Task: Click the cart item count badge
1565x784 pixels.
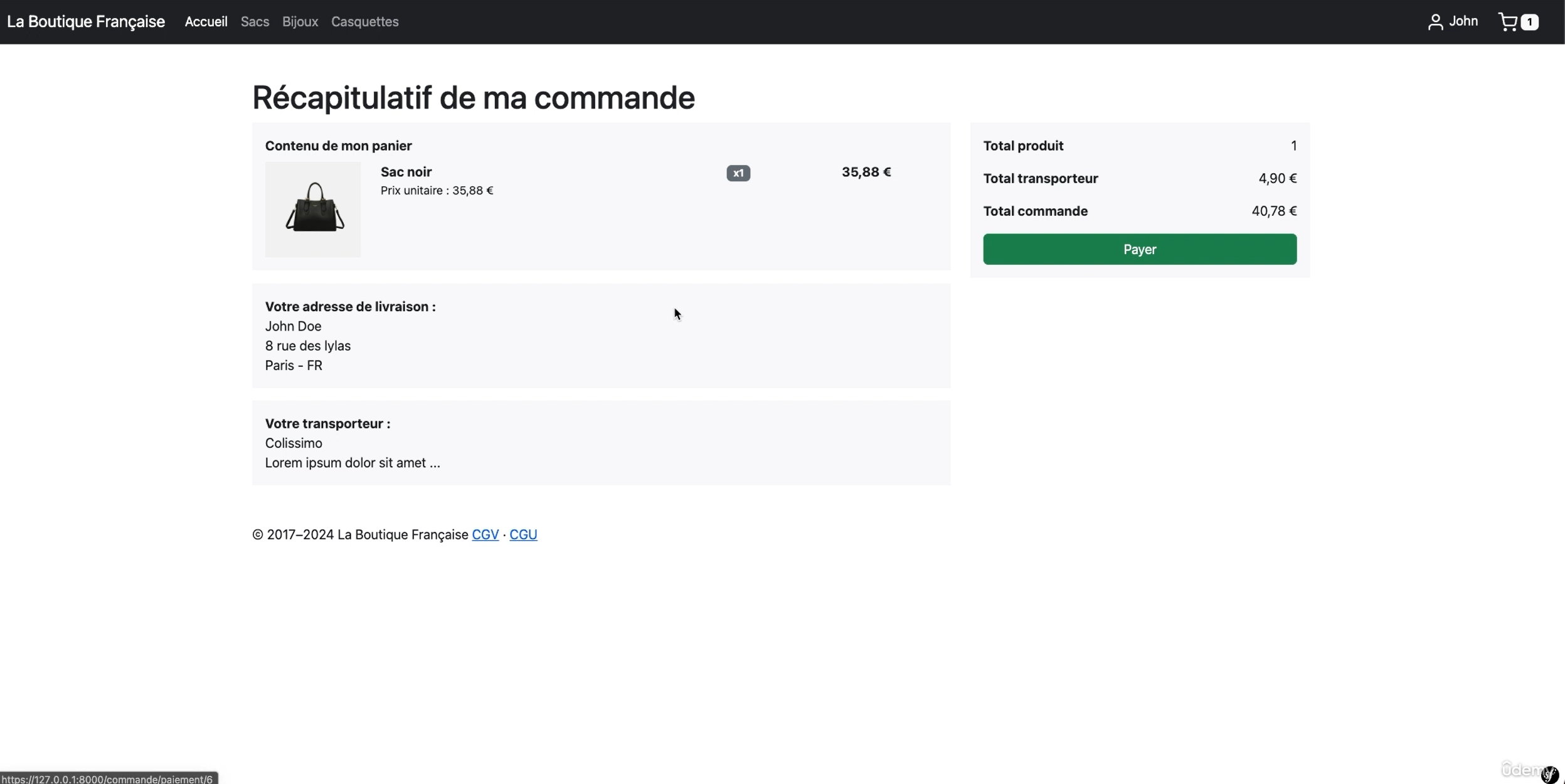Action: (1530, 22)
